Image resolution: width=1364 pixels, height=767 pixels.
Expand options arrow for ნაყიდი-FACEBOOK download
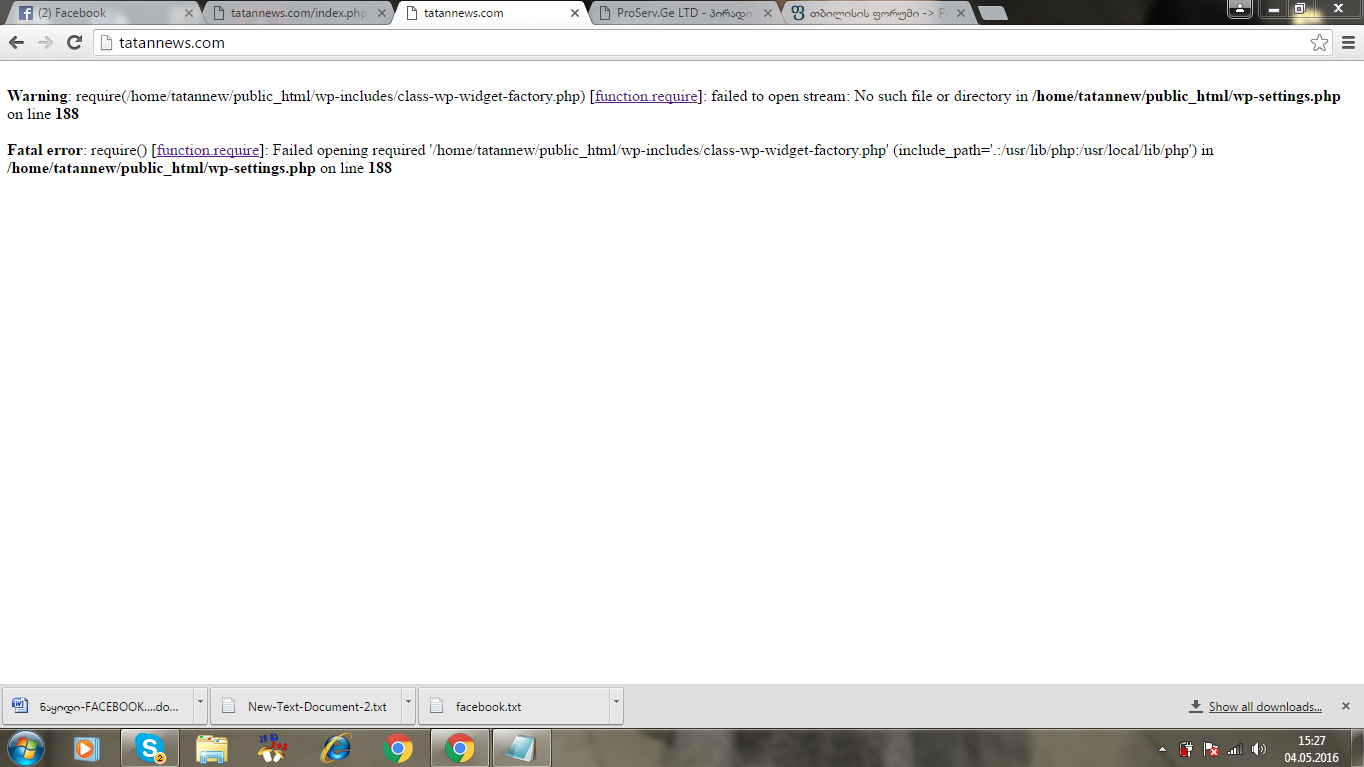pos(200,706)
